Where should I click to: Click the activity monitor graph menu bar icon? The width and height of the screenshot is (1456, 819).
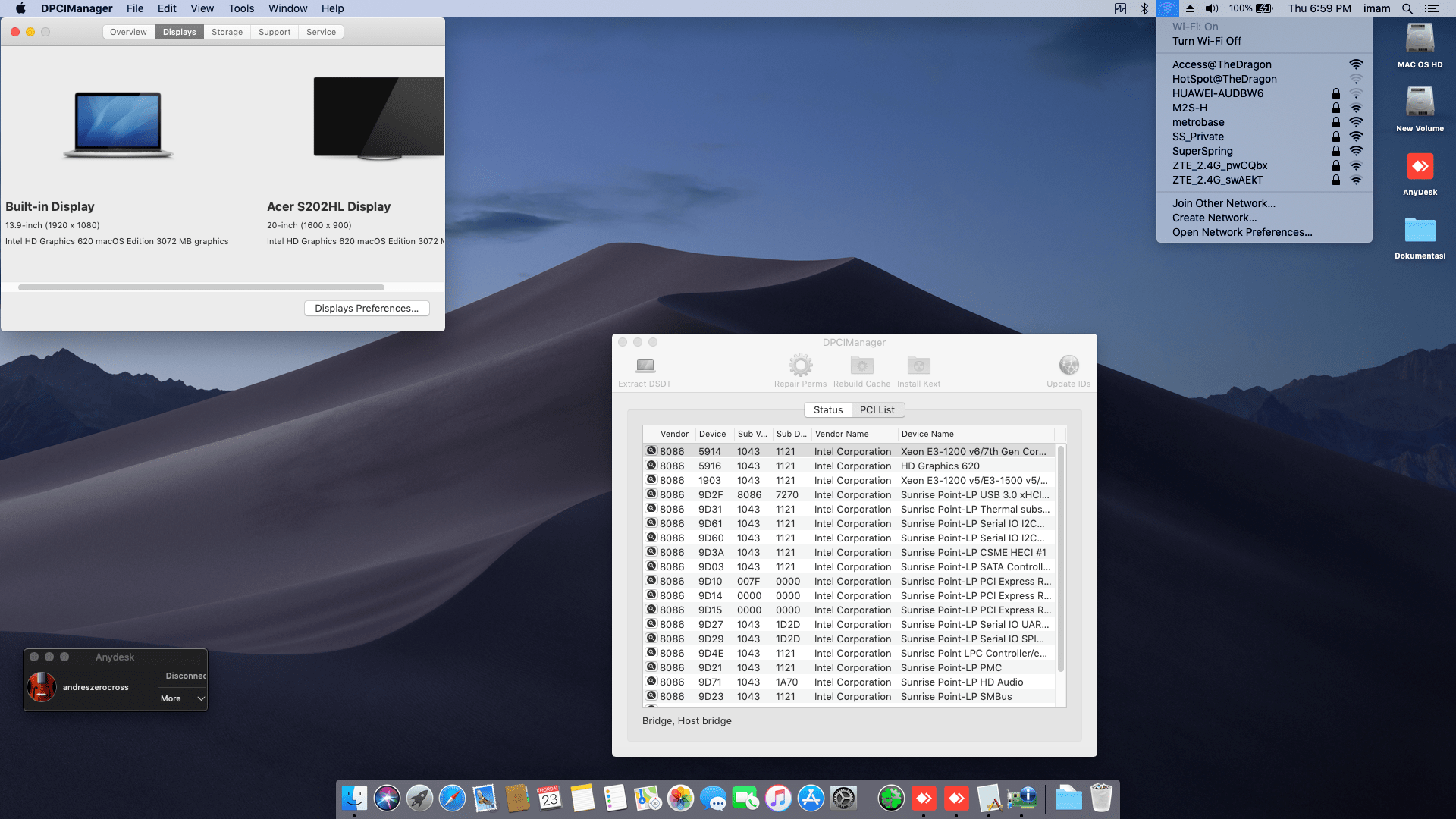[1120, 8]
